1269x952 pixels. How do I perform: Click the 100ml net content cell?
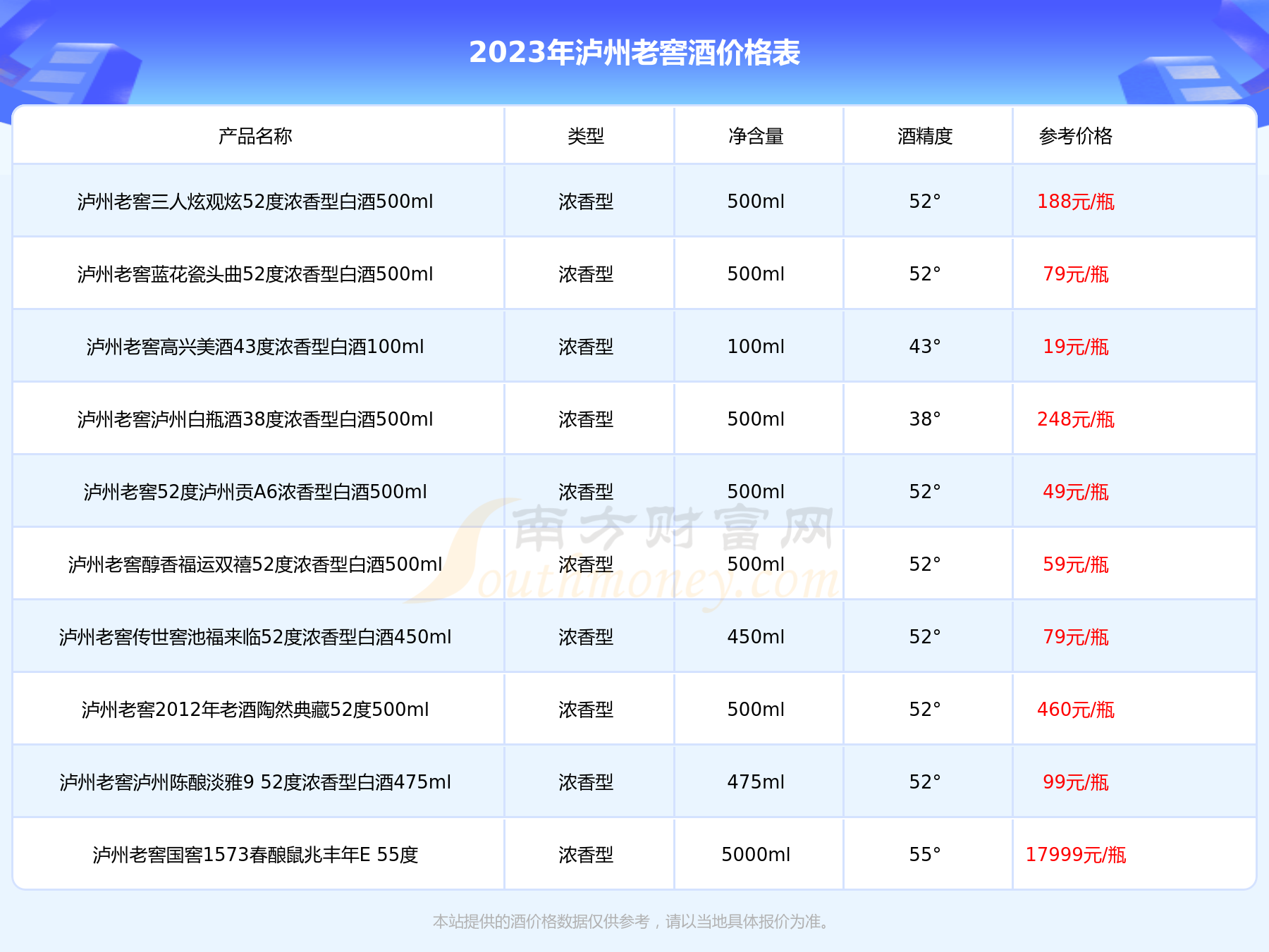756,347
